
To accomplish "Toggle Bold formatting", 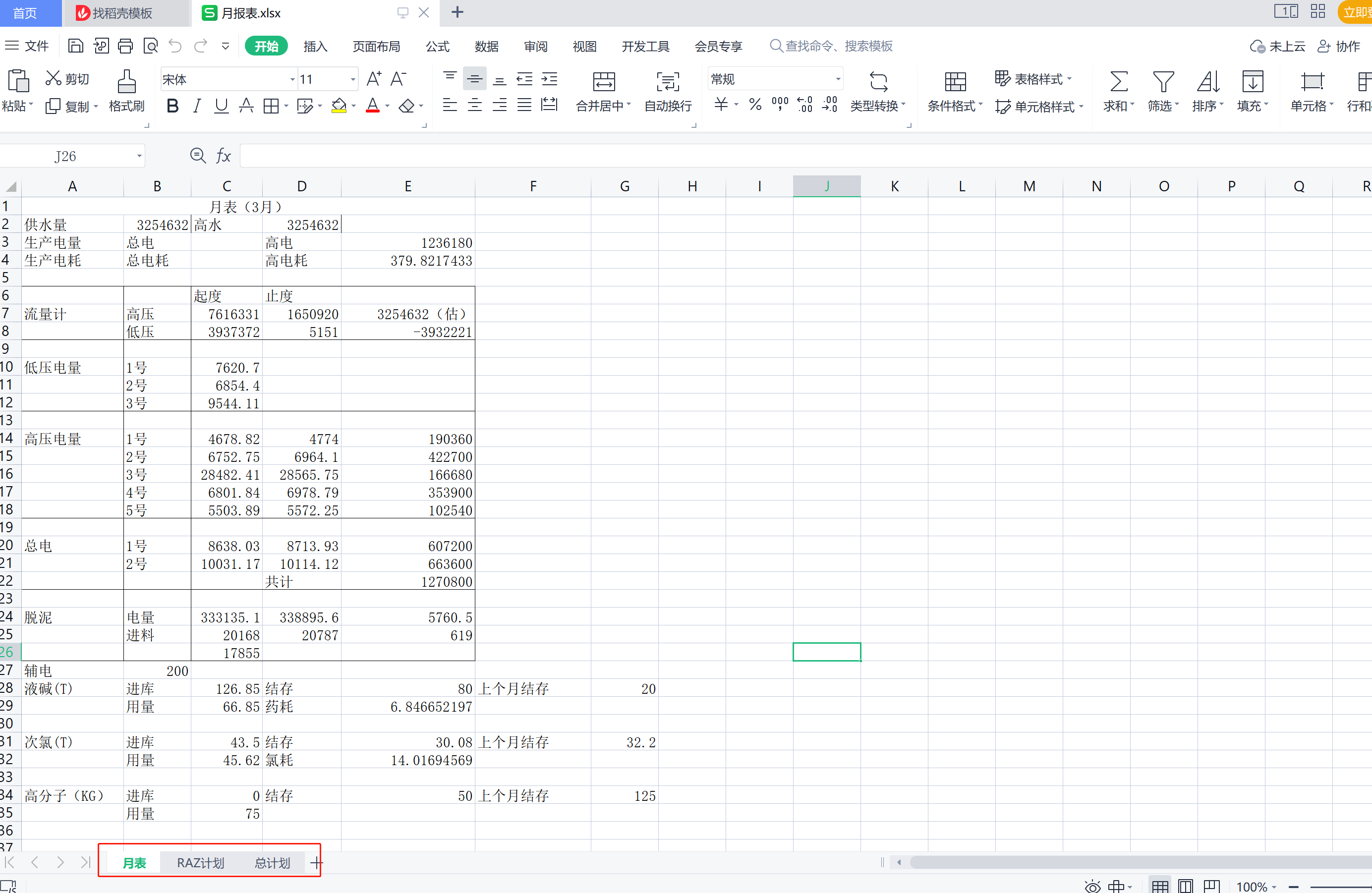I will [x=172, y=106].
